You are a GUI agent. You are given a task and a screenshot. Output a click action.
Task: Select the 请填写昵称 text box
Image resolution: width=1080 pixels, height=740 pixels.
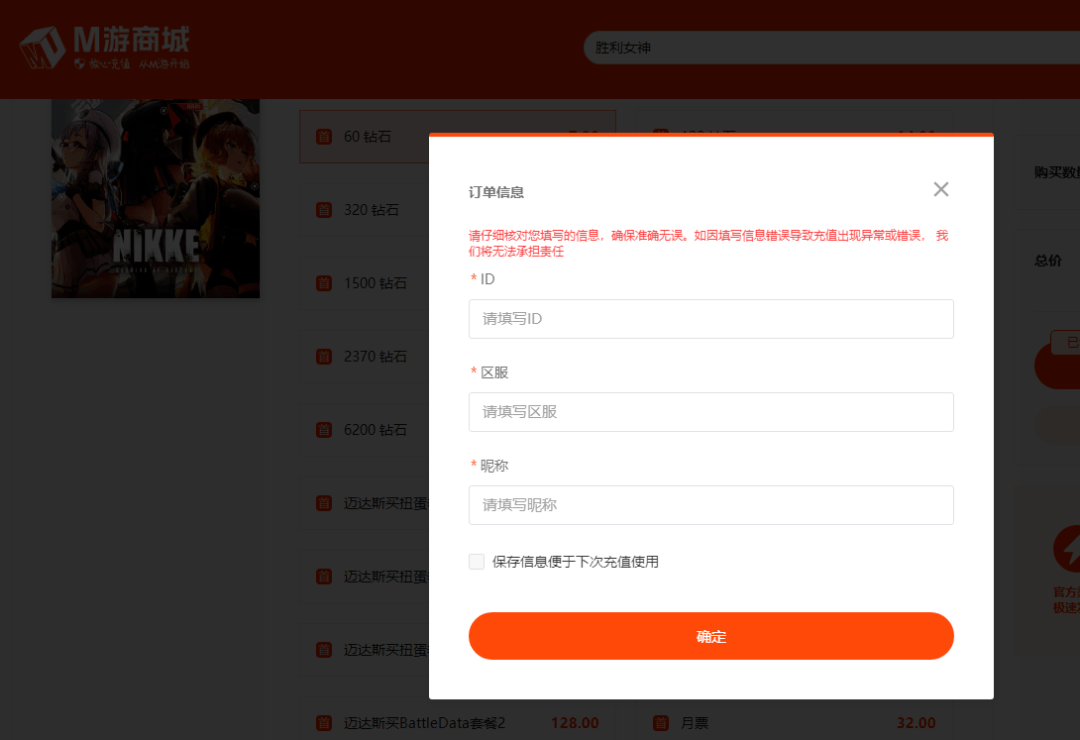710,505
